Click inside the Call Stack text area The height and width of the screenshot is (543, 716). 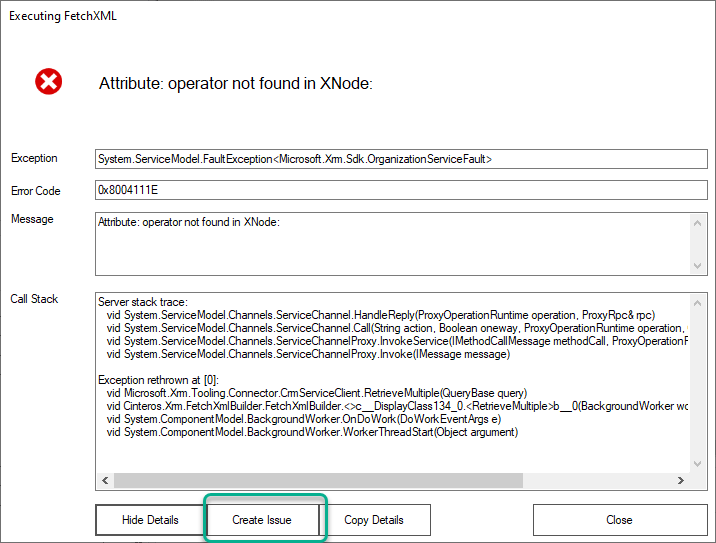(x=390, y=382)
